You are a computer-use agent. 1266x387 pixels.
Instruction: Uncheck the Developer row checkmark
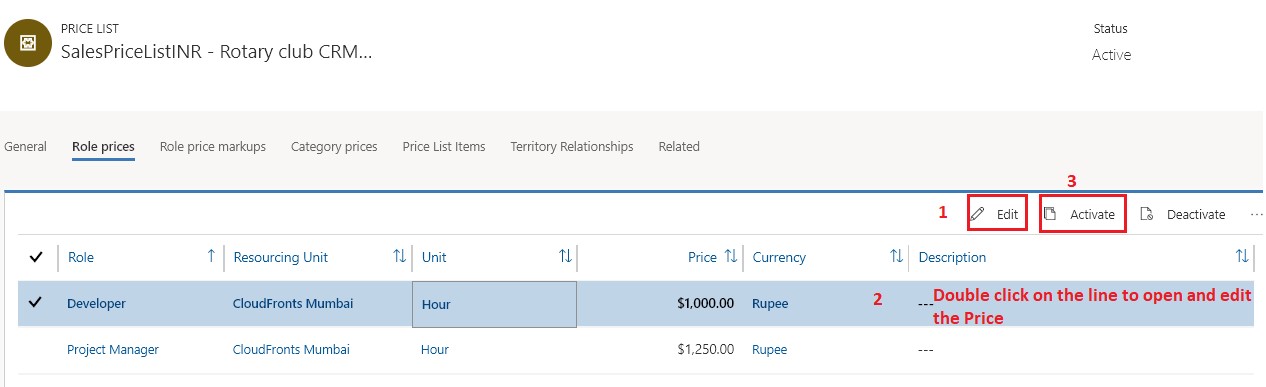point(37,303)
